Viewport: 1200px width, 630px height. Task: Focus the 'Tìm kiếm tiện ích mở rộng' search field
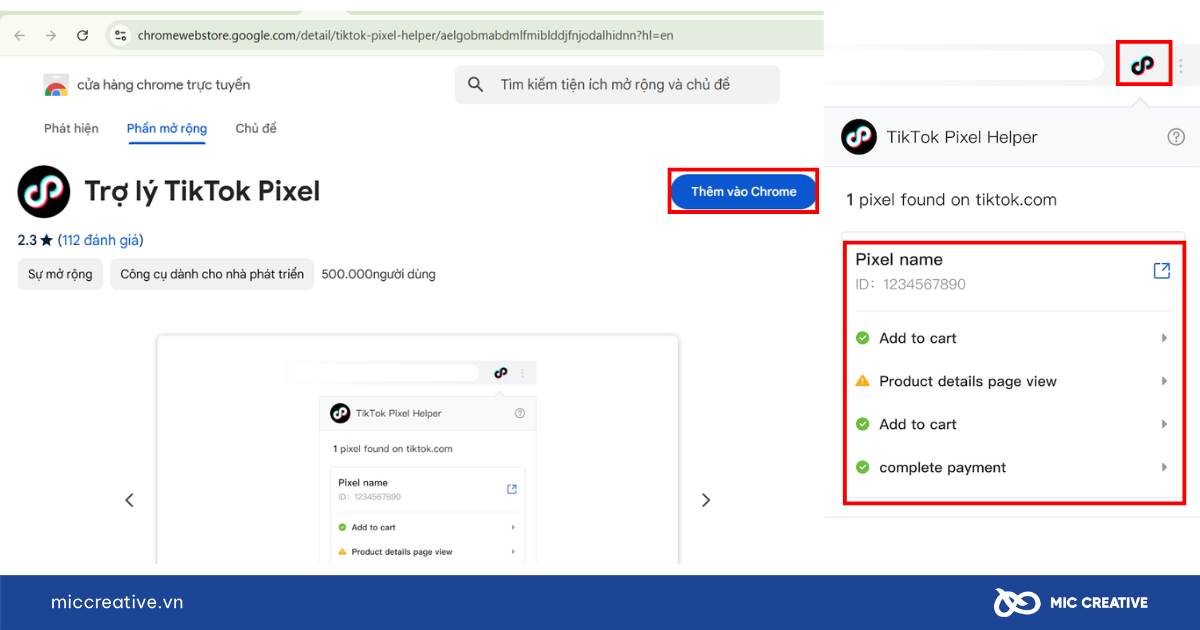pos(617,85)
